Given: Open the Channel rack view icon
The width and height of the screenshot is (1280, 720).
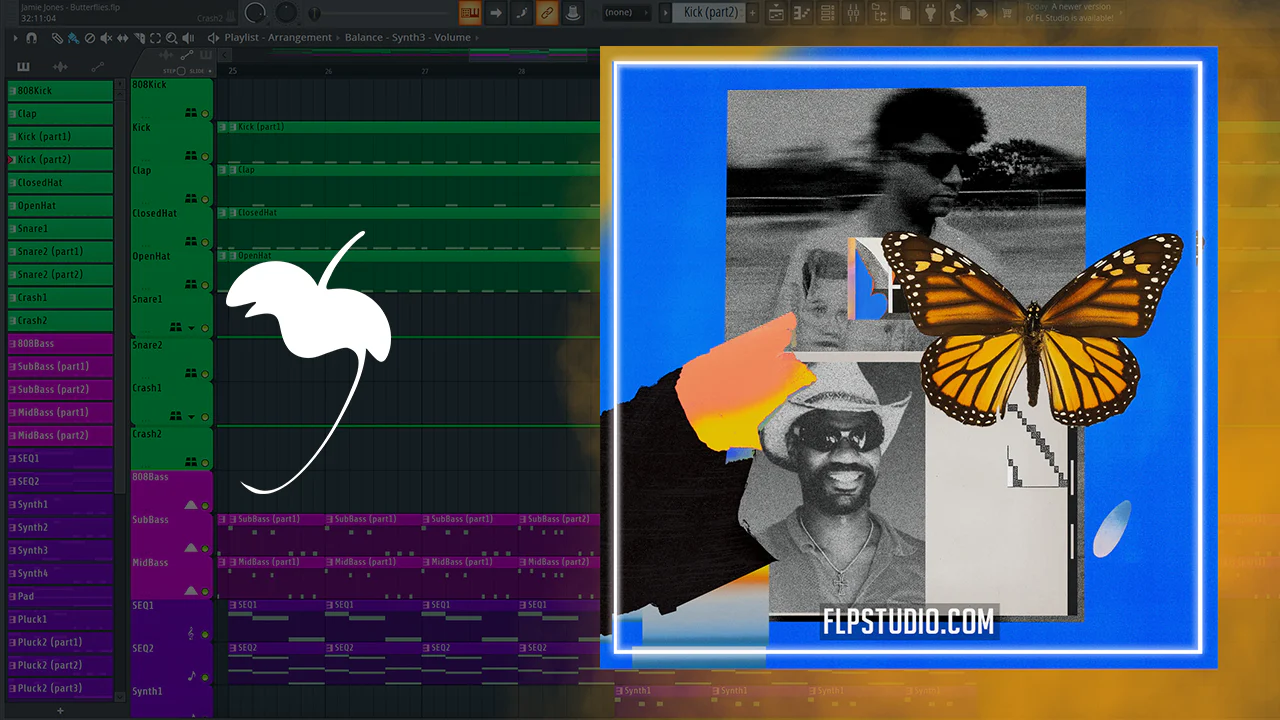Looking at the screenshot, I should tap(827, 13).
